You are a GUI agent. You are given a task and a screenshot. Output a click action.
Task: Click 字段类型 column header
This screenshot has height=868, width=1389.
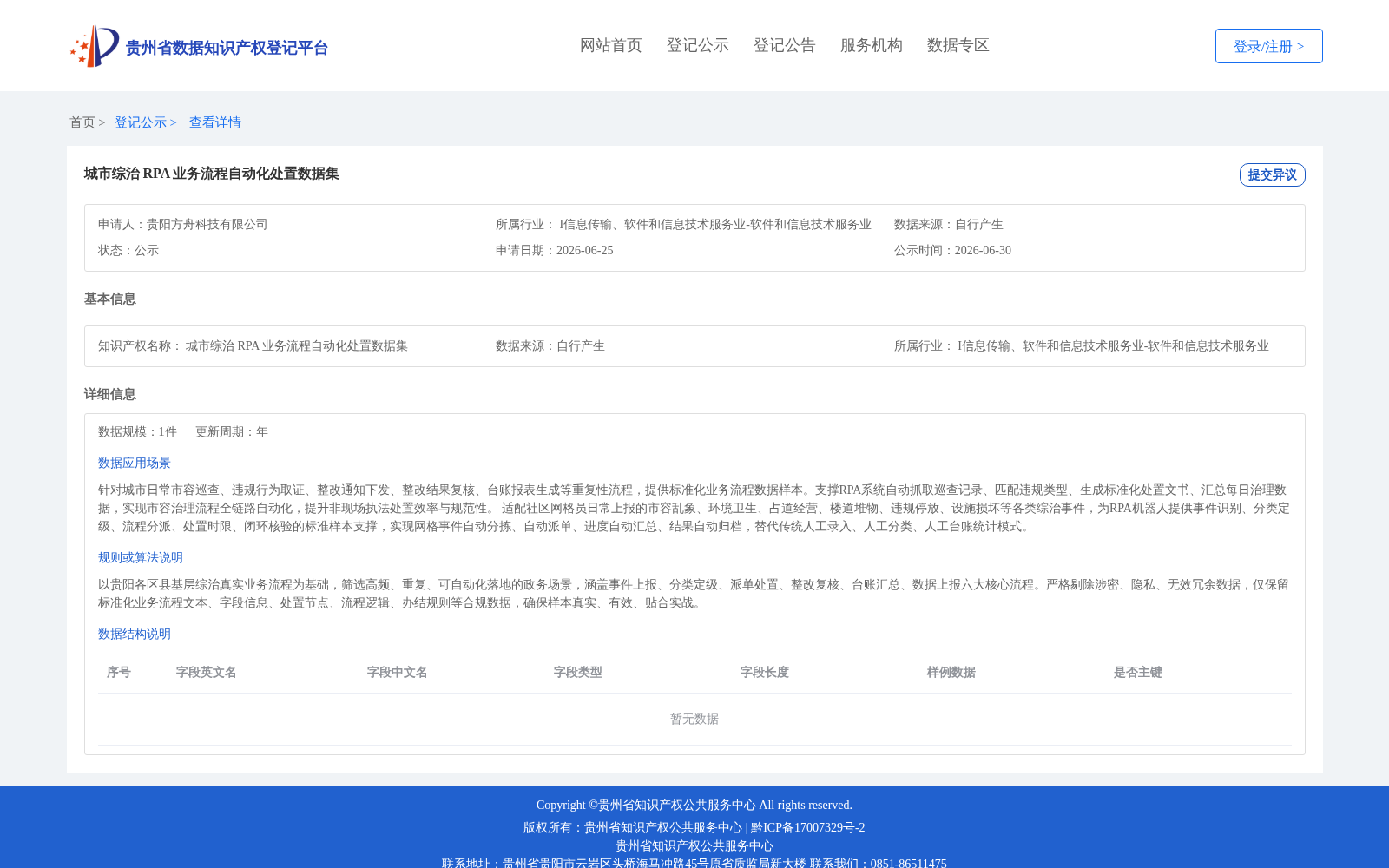[578, 672]
